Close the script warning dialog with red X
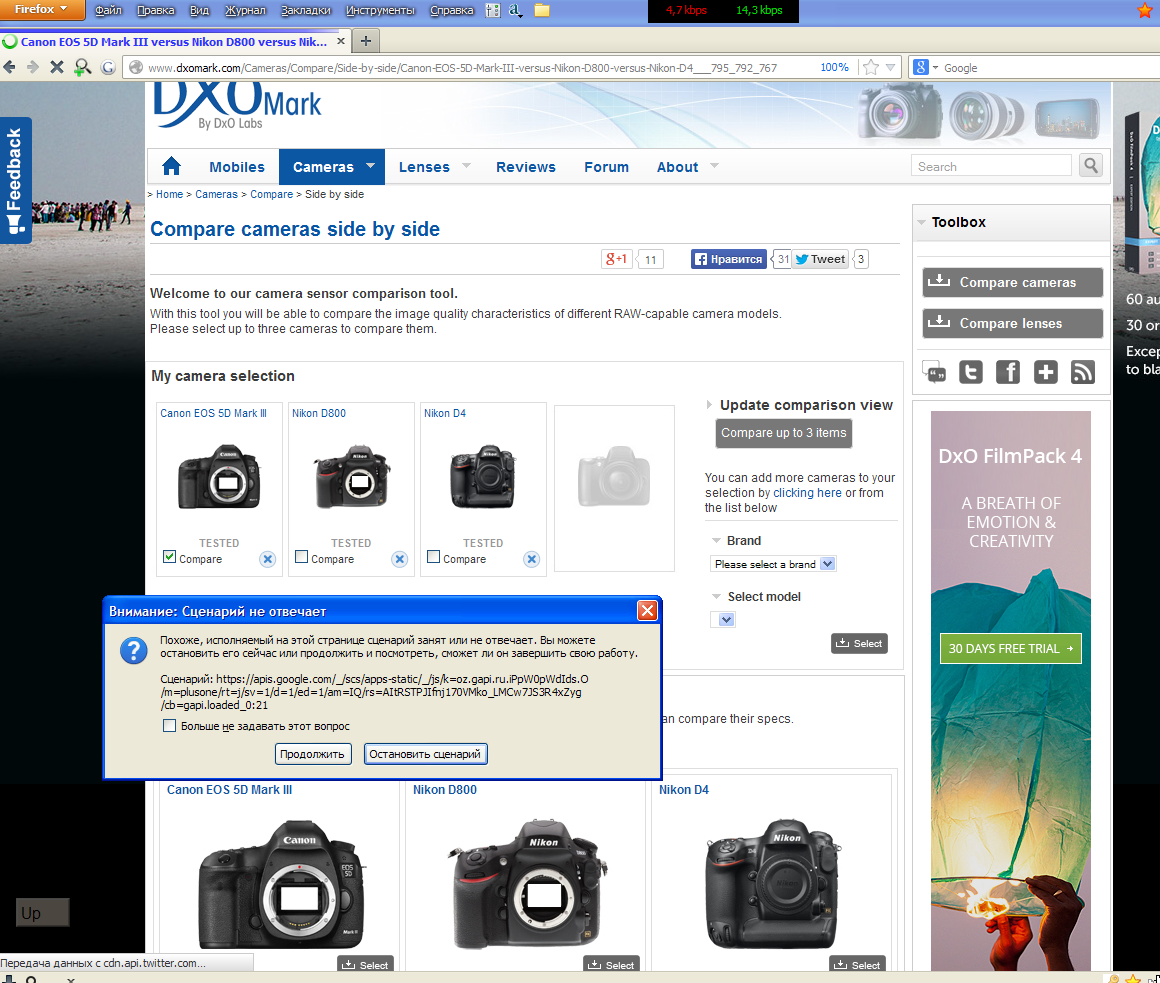Screen dimensions: 1160x983 click(647, 610)
